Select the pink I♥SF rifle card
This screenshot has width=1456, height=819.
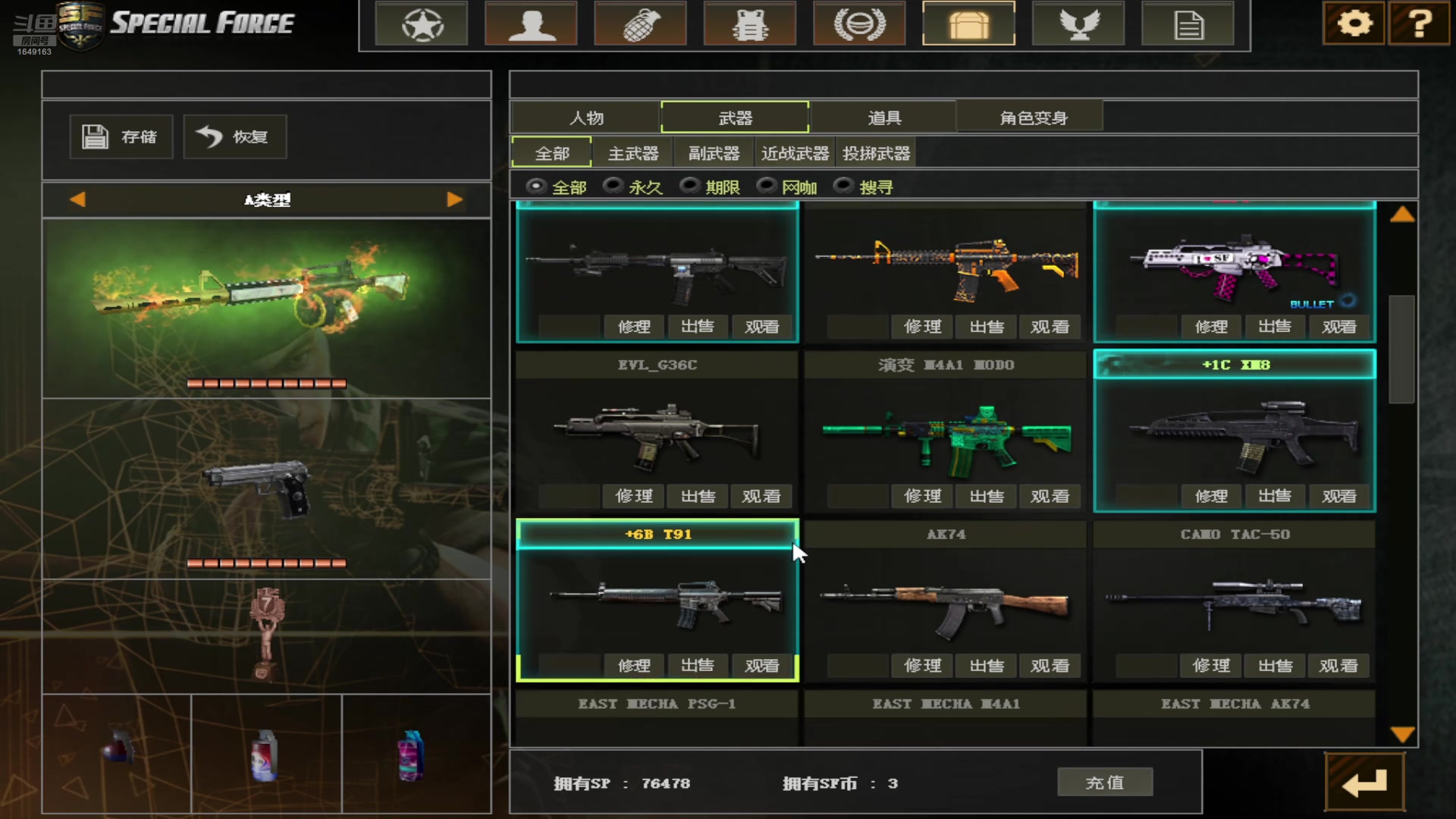(1235, 271)
